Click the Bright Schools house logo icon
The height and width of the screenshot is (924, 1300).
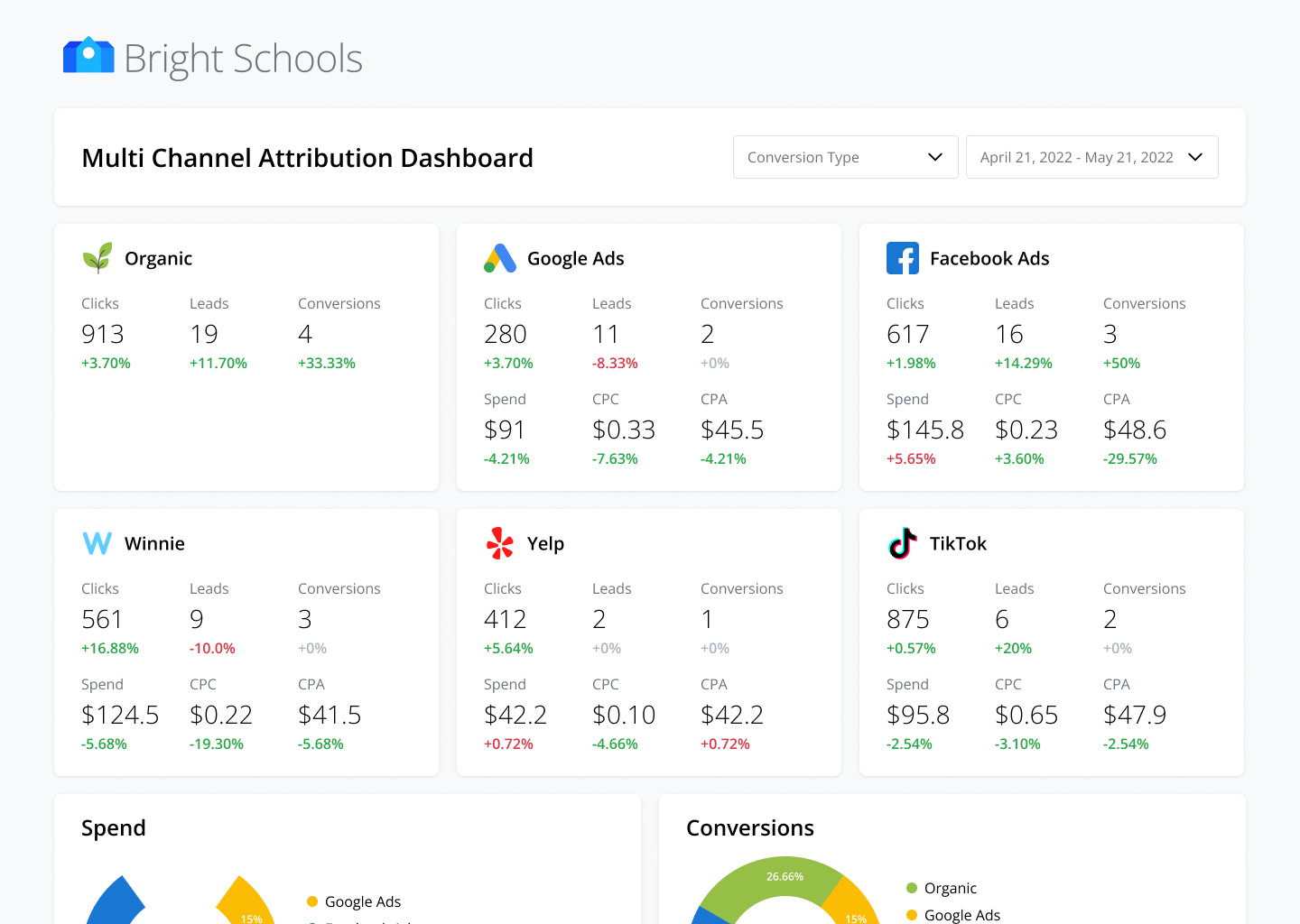coord(88,55)
